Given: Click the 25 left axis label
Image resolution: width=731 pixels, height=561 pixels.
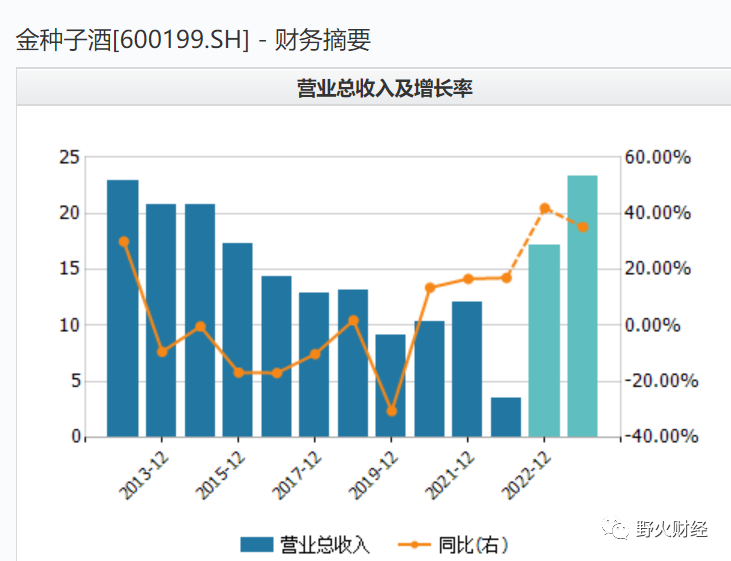Looking at the screenshot, I should pos(69,157).
